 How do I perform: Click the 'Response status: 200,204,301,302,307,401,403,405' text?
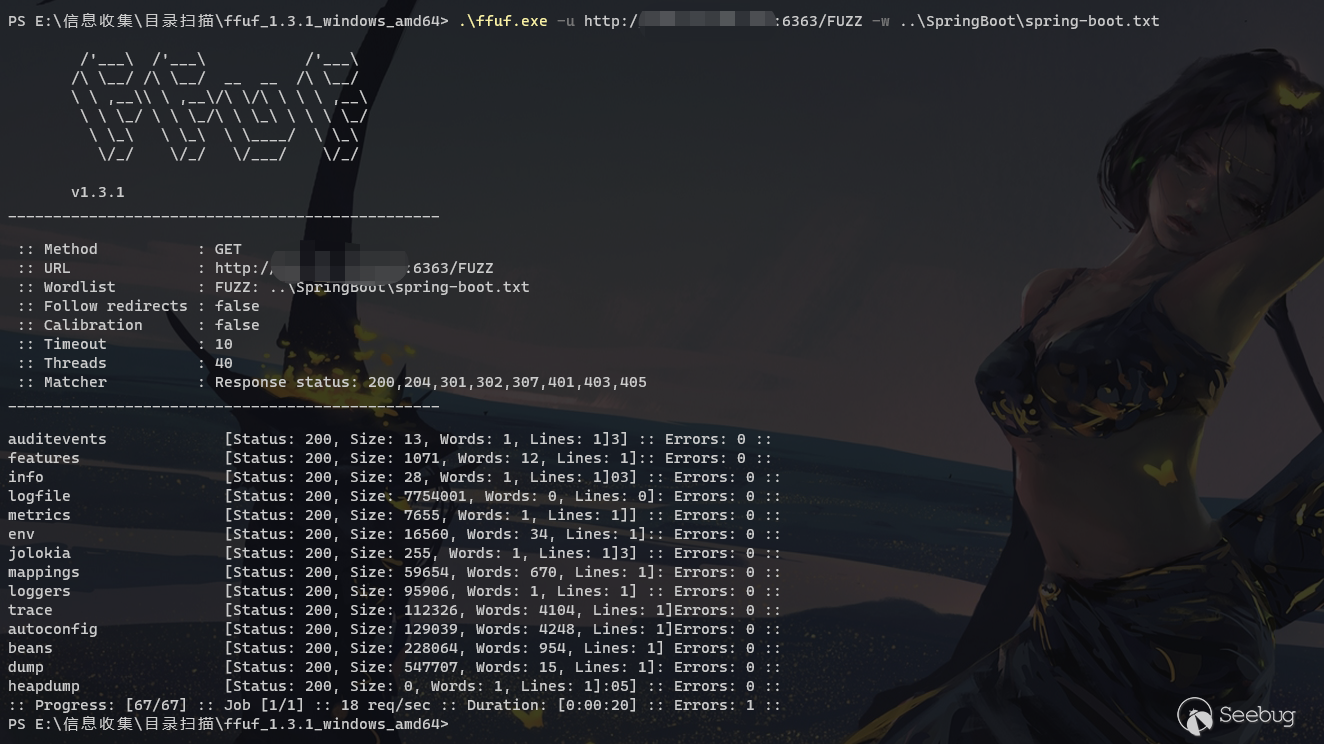pyautogui.click(x=431, y=382)
